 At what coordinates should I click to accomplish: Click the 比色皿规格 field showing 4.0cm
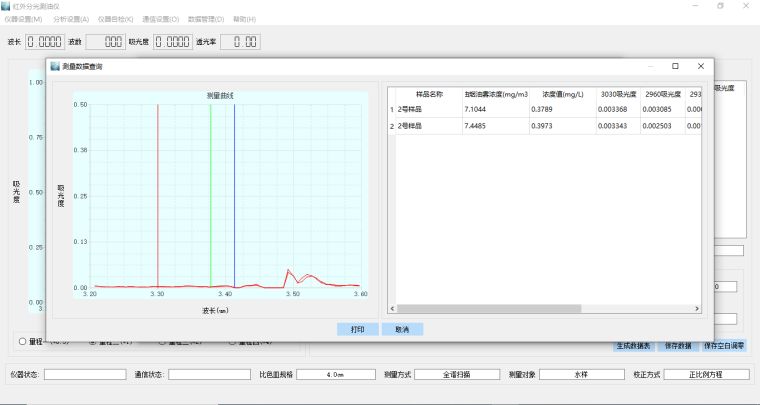pyautogui.click(x=334, y=375)
